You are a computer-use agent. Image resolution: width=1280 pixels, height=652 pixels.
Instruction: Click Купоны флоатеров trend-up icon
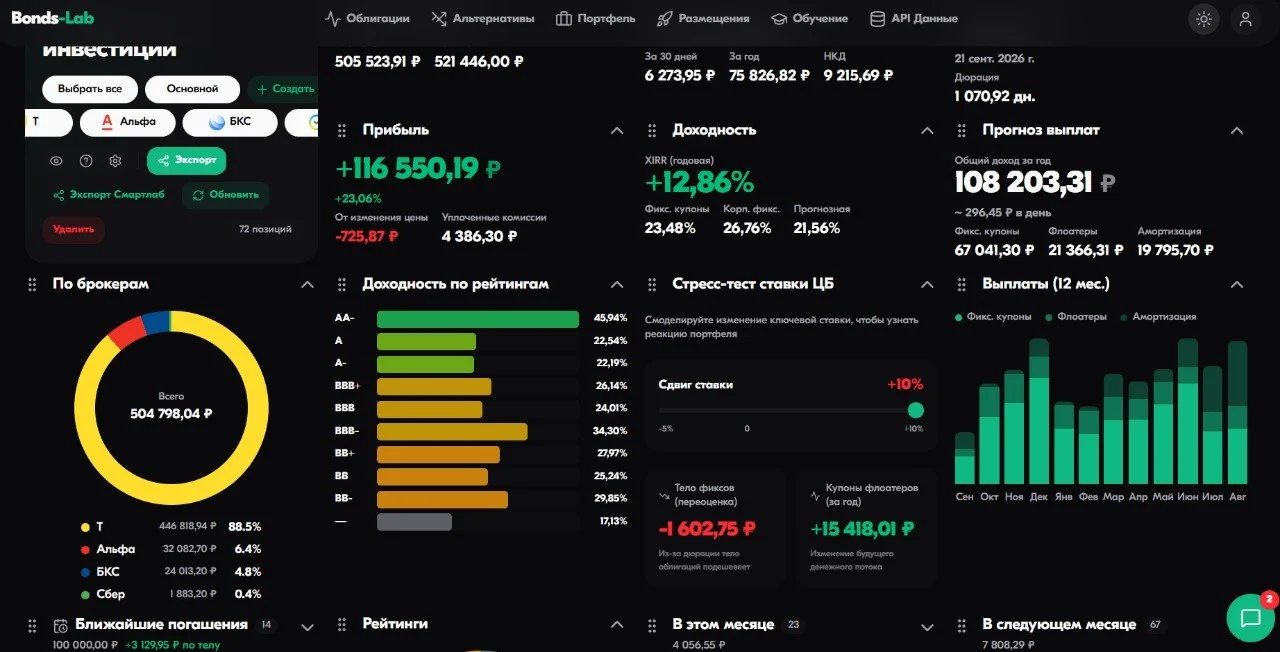[814, 494]
